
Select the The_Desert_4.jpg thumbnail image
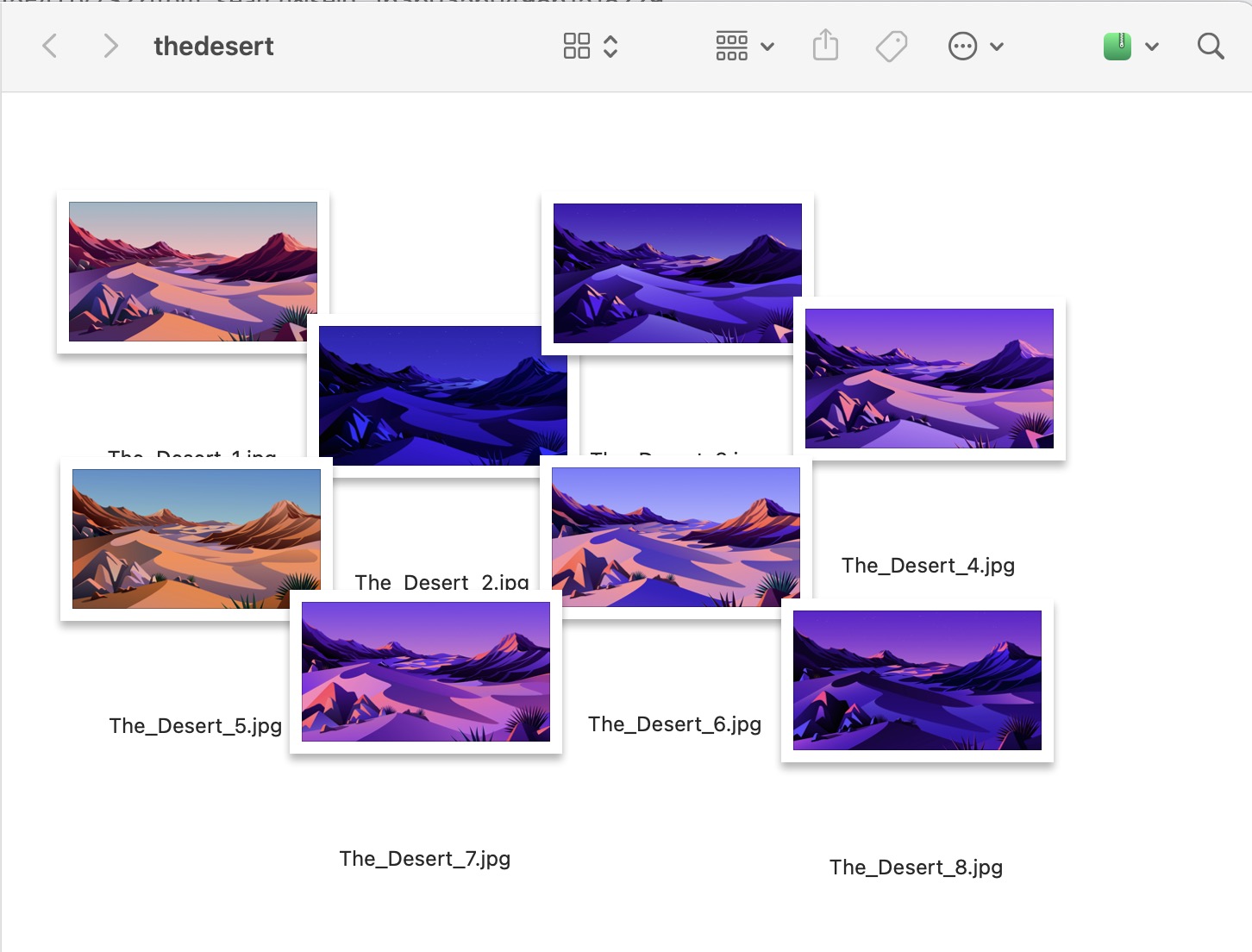[930, 379]
